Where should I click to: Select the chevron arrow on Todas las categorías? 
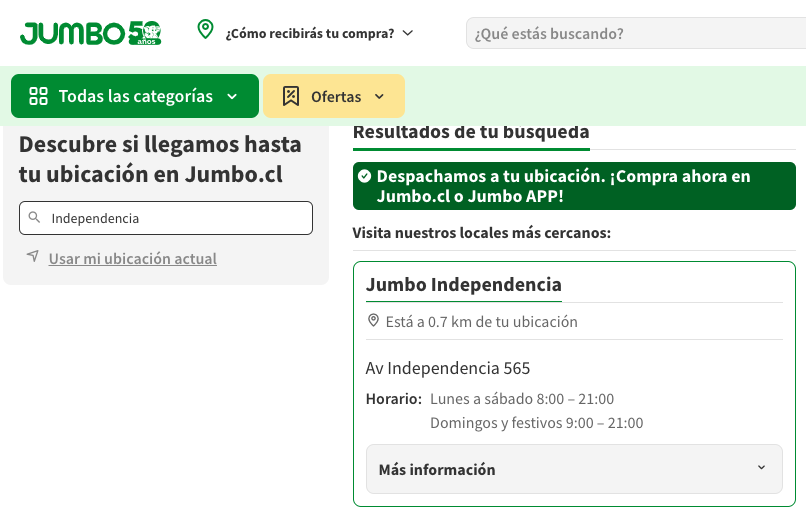tap(232, 97)
